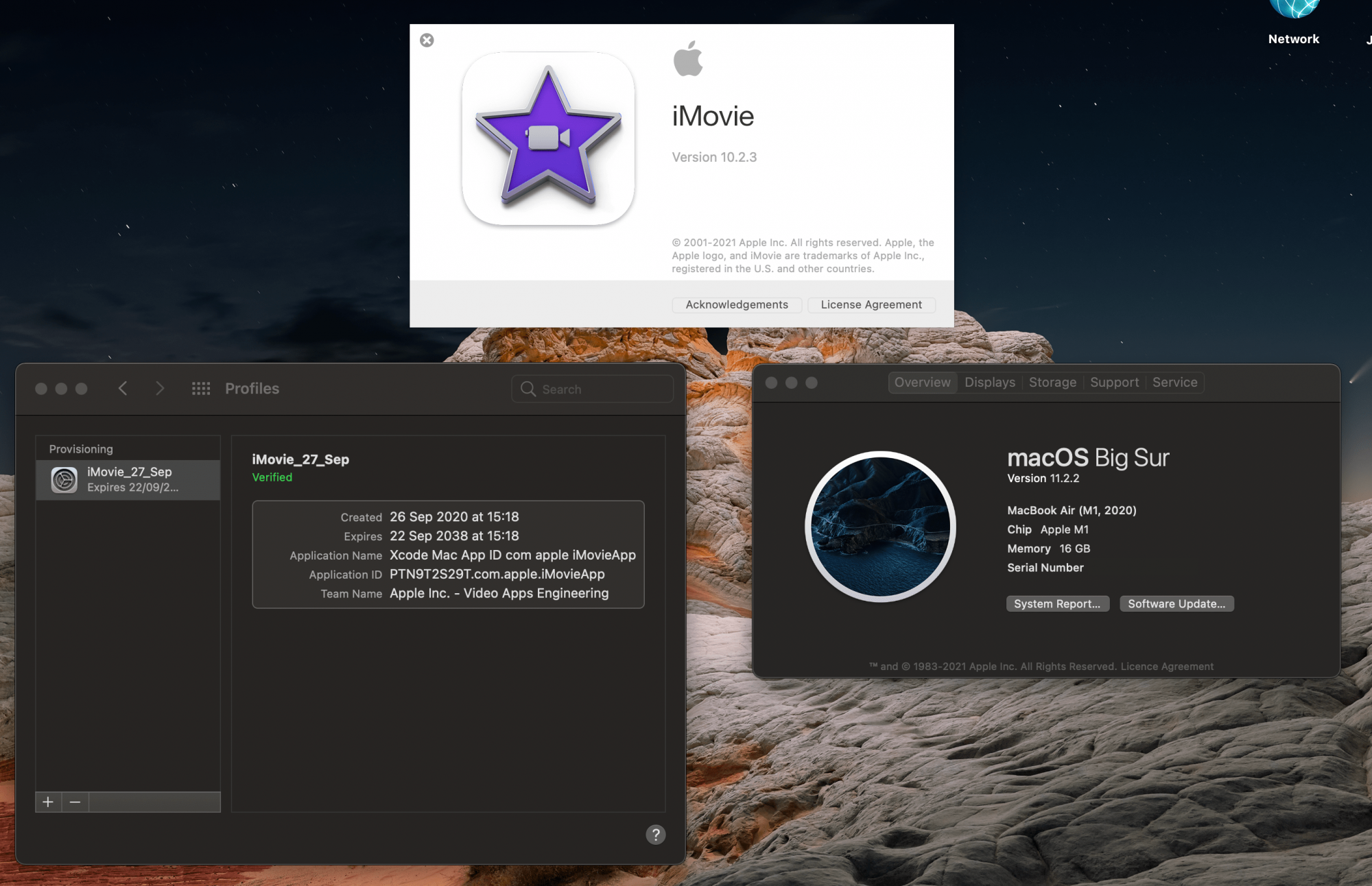The image size is (1372, 886).
Task: Minimize the Profiles window
Action: click(x=61, y=389)
